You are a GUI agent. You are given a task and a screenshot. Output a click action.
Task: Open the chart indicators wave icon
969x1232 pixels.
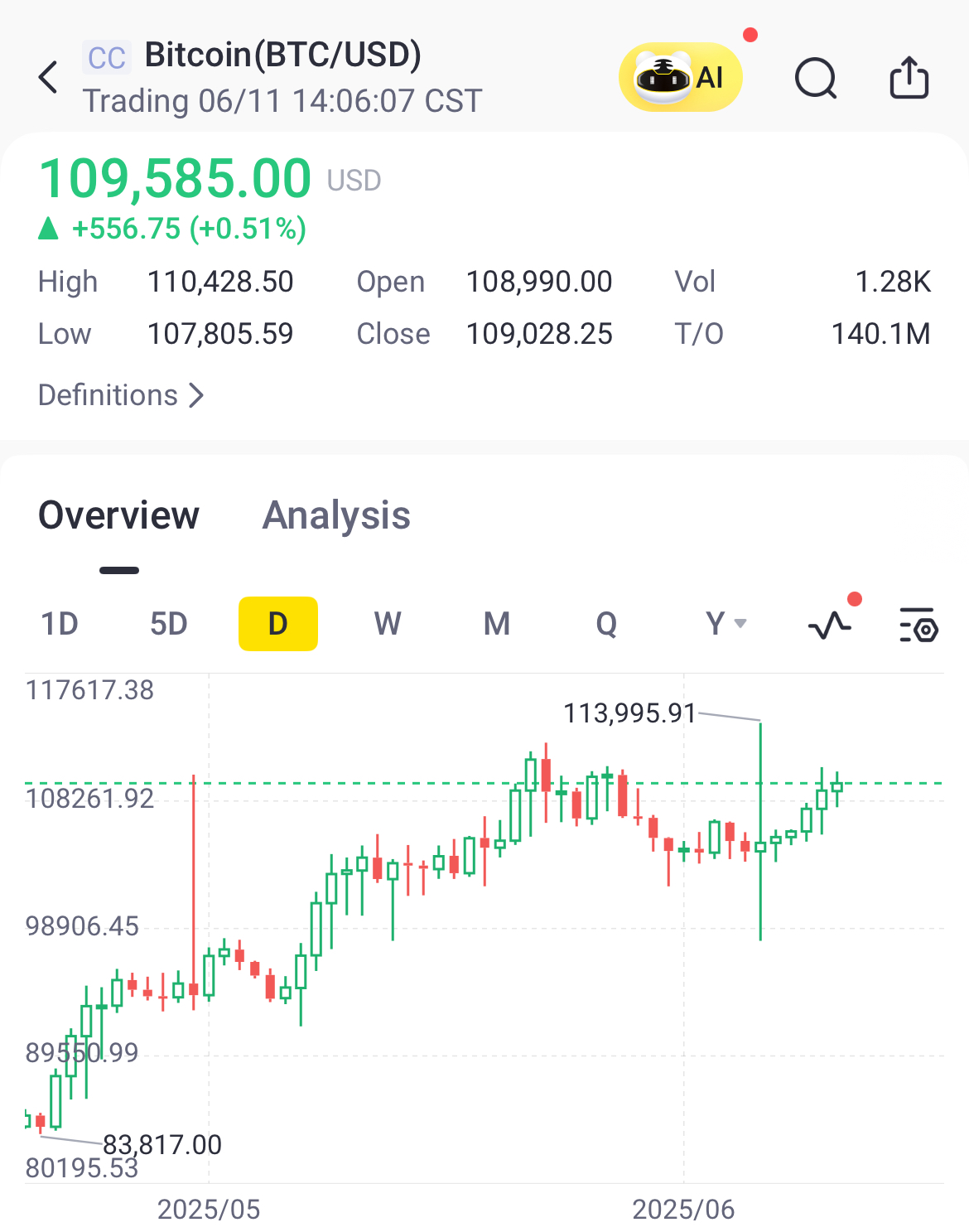pyautogui.click(x=830, y=624)
